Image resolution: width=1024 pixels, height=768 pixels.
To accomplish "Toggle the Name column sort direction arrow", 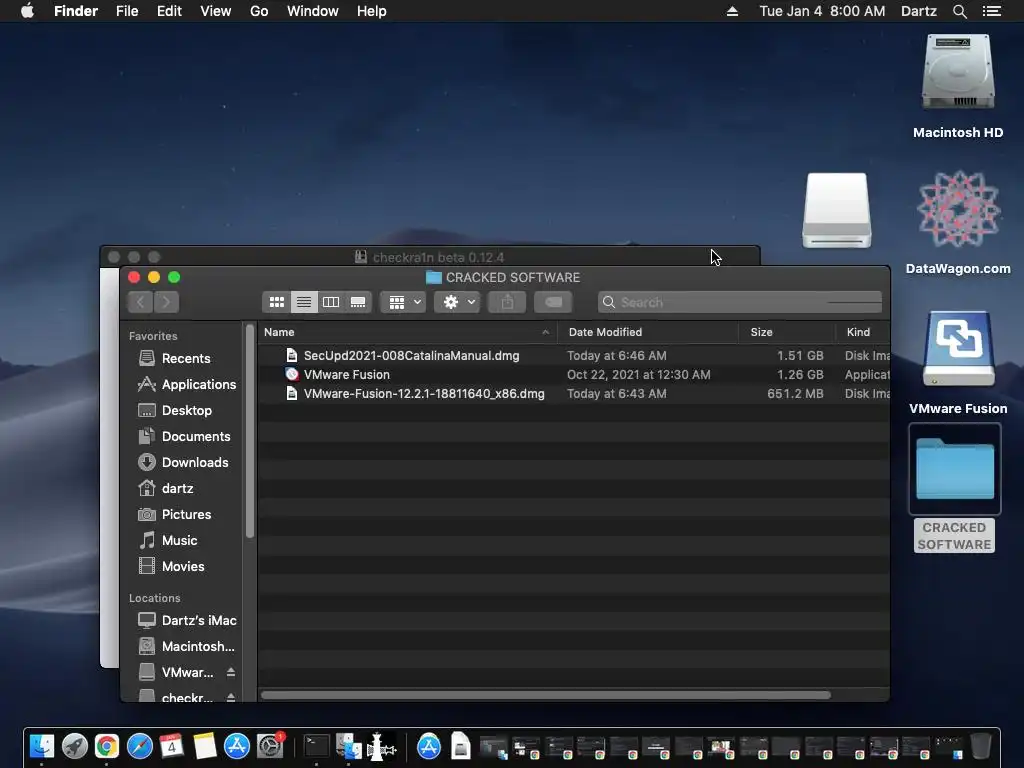I will (545, 332).
